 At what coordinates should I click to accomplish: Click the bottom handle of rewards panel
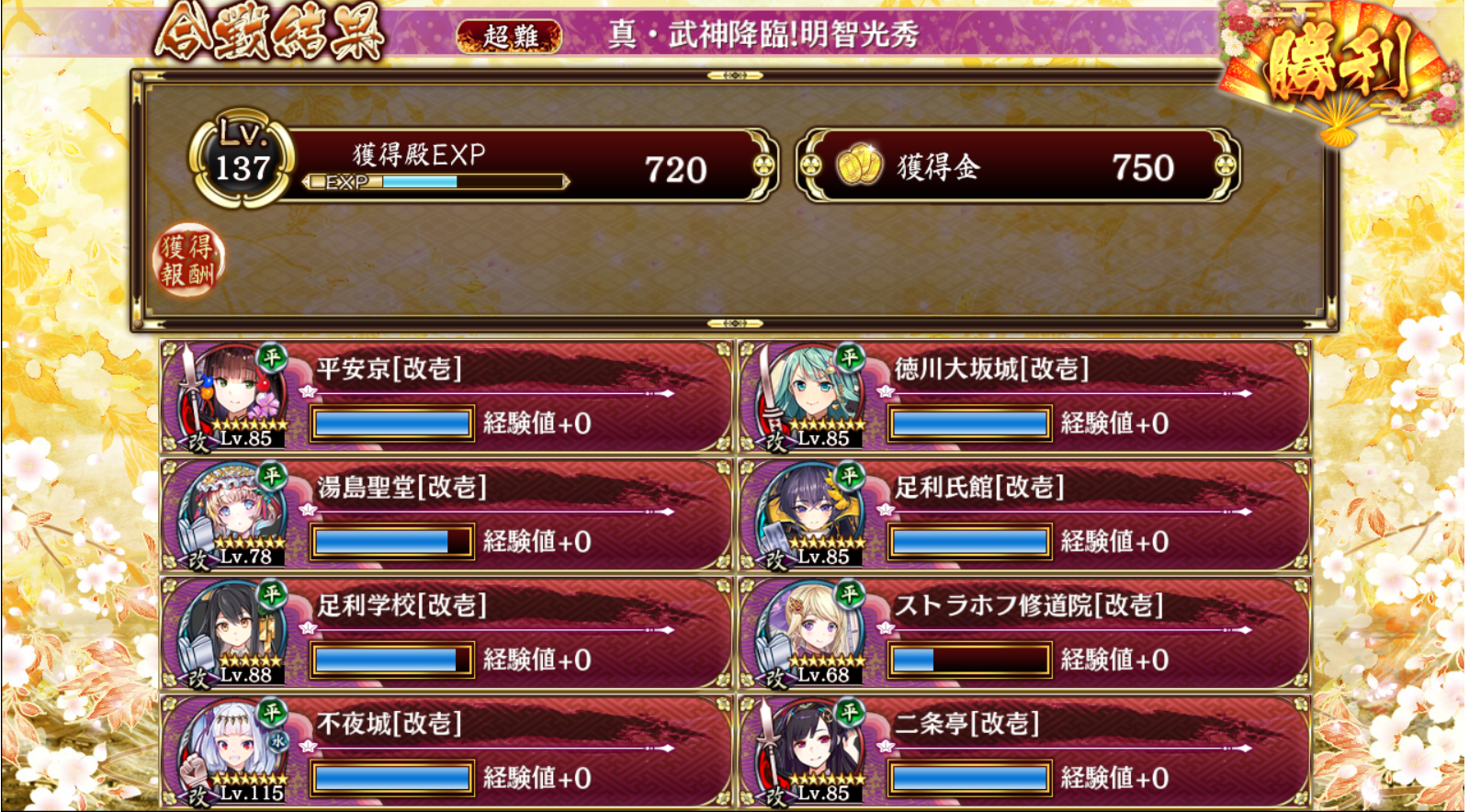point(735,323)
